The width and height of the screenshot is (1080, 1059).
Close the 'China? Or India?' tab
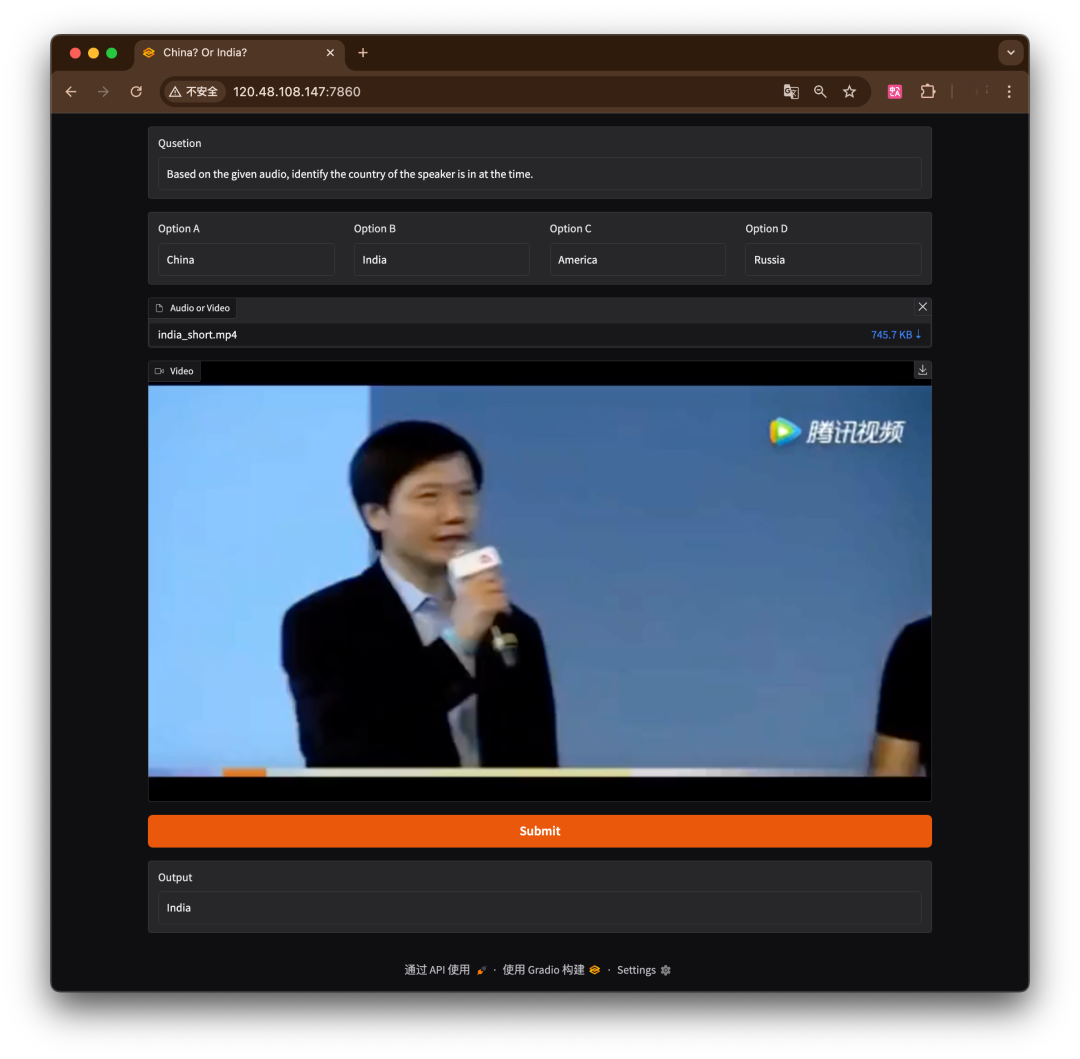coord(331,53)
